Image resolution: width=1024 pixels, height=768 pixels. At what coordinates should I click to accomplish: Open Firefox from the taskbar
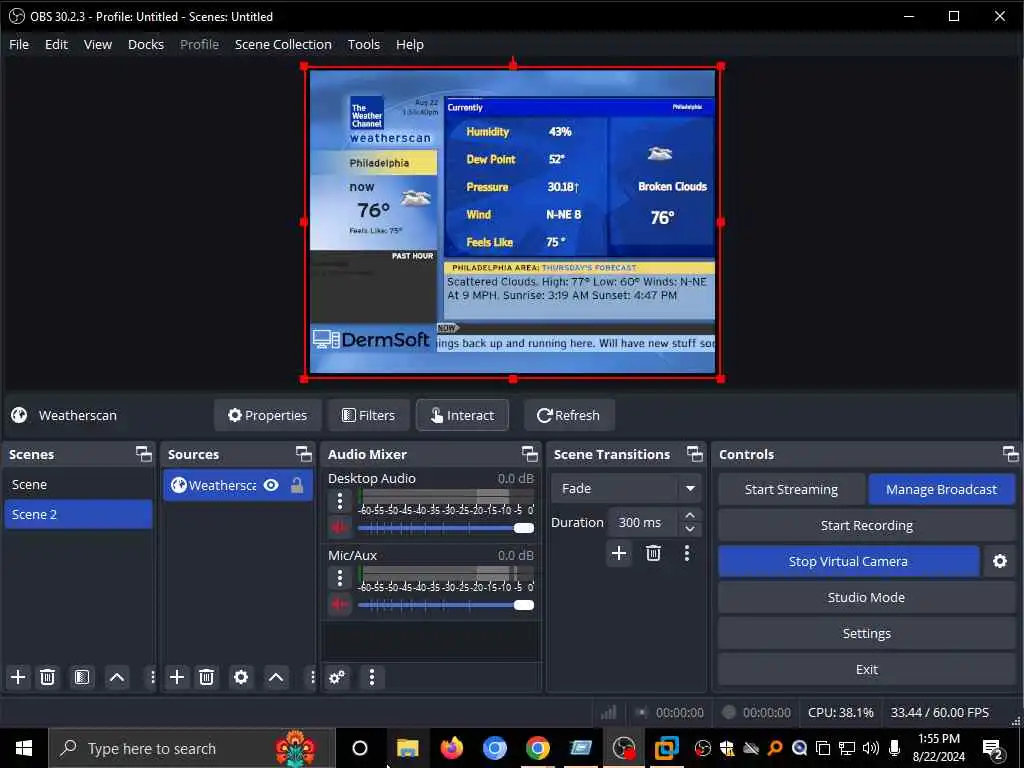[451, 748]
